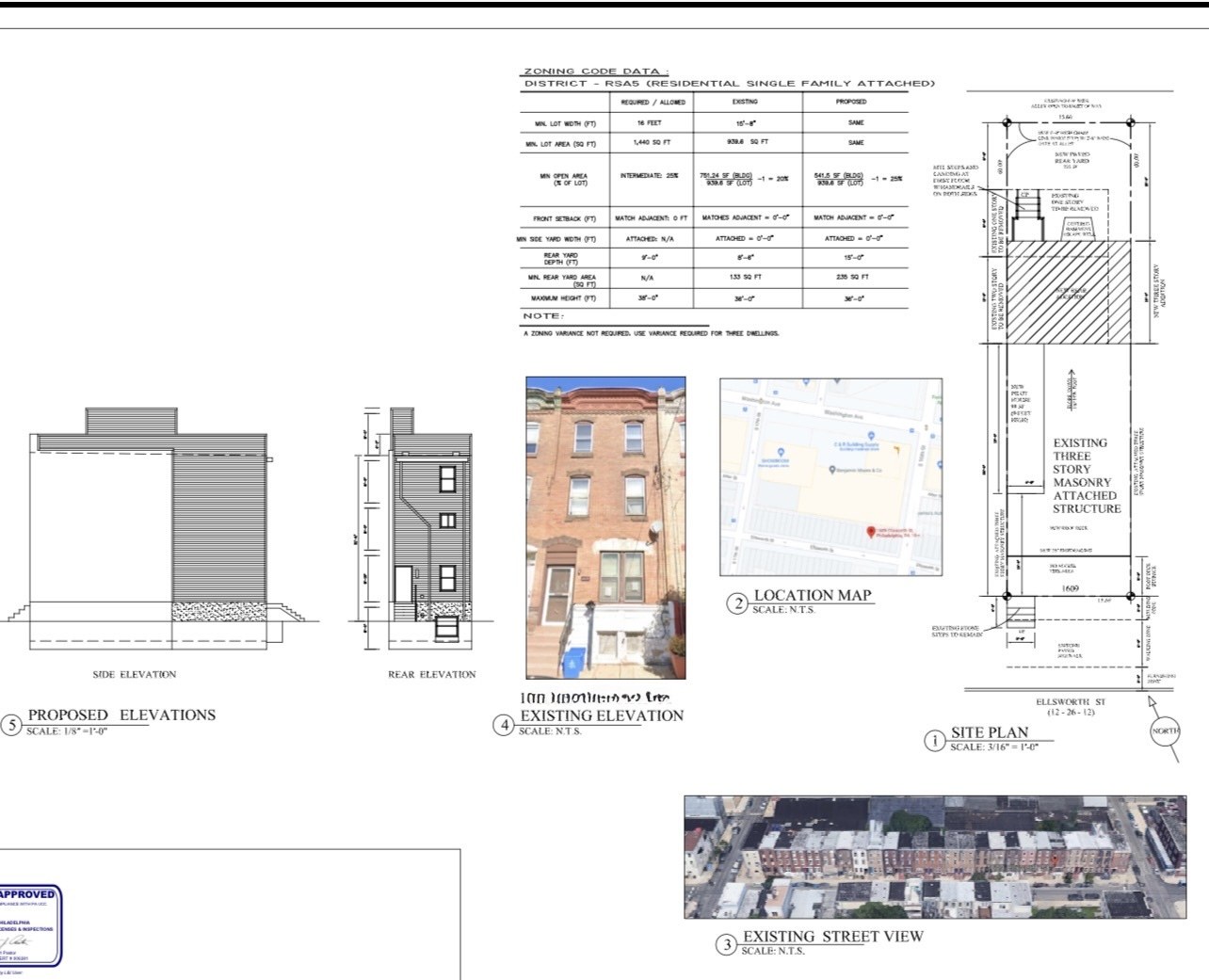
Task: Click the circled number 1 site plan marker
Action: pyautogui.click(x=934, y=741)
